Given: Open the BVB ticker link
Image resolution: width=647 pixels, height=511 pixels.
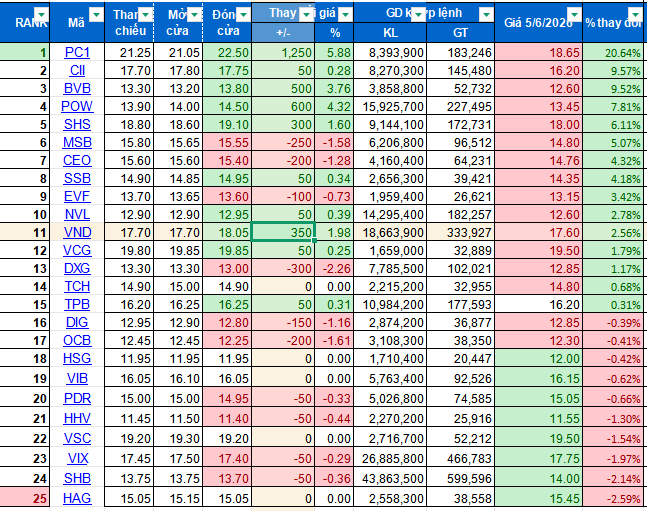Looking at the screenshot, I should click(x=77, y=88).
